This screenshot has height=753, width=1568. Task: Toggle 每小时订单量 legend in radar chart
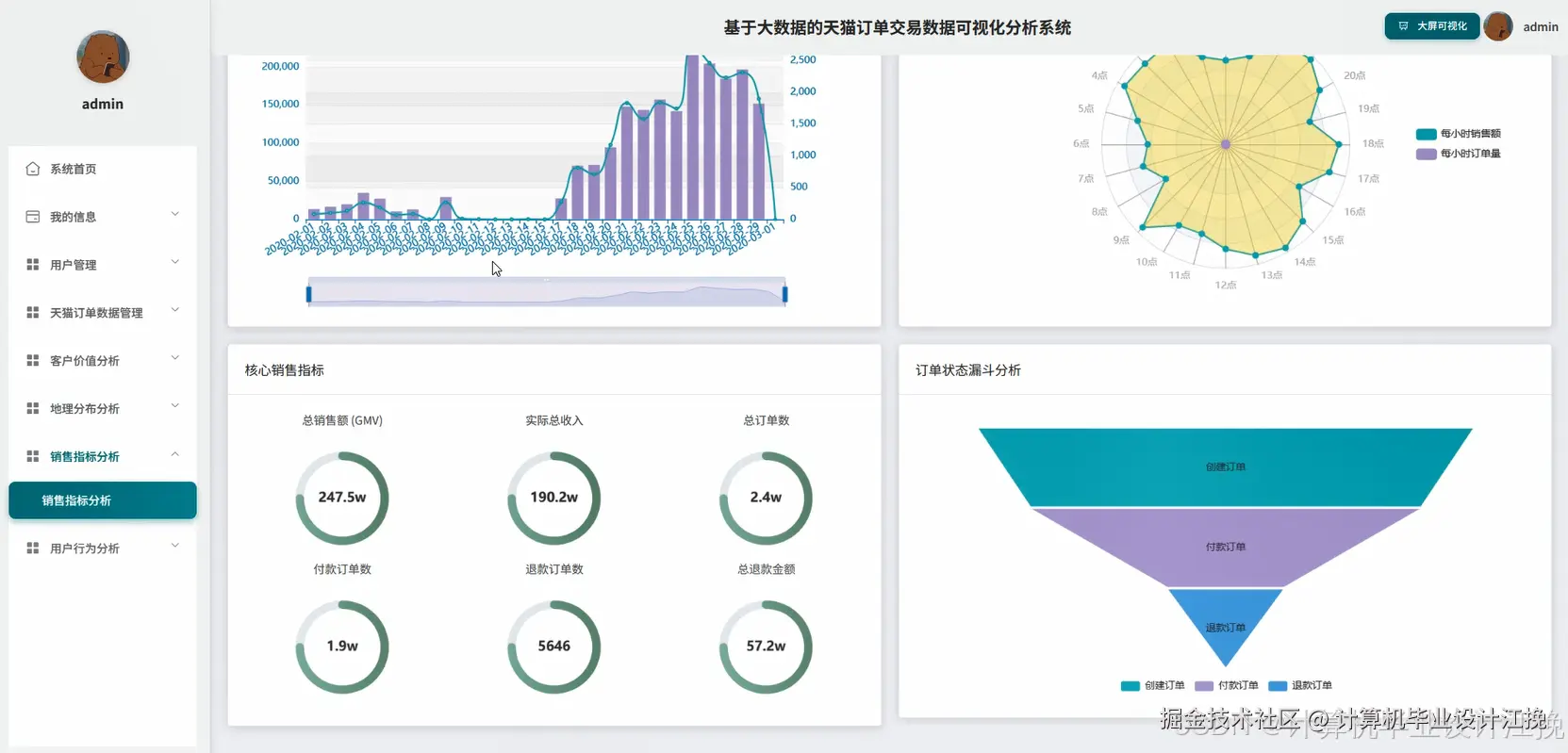[x=1459, y=154]
